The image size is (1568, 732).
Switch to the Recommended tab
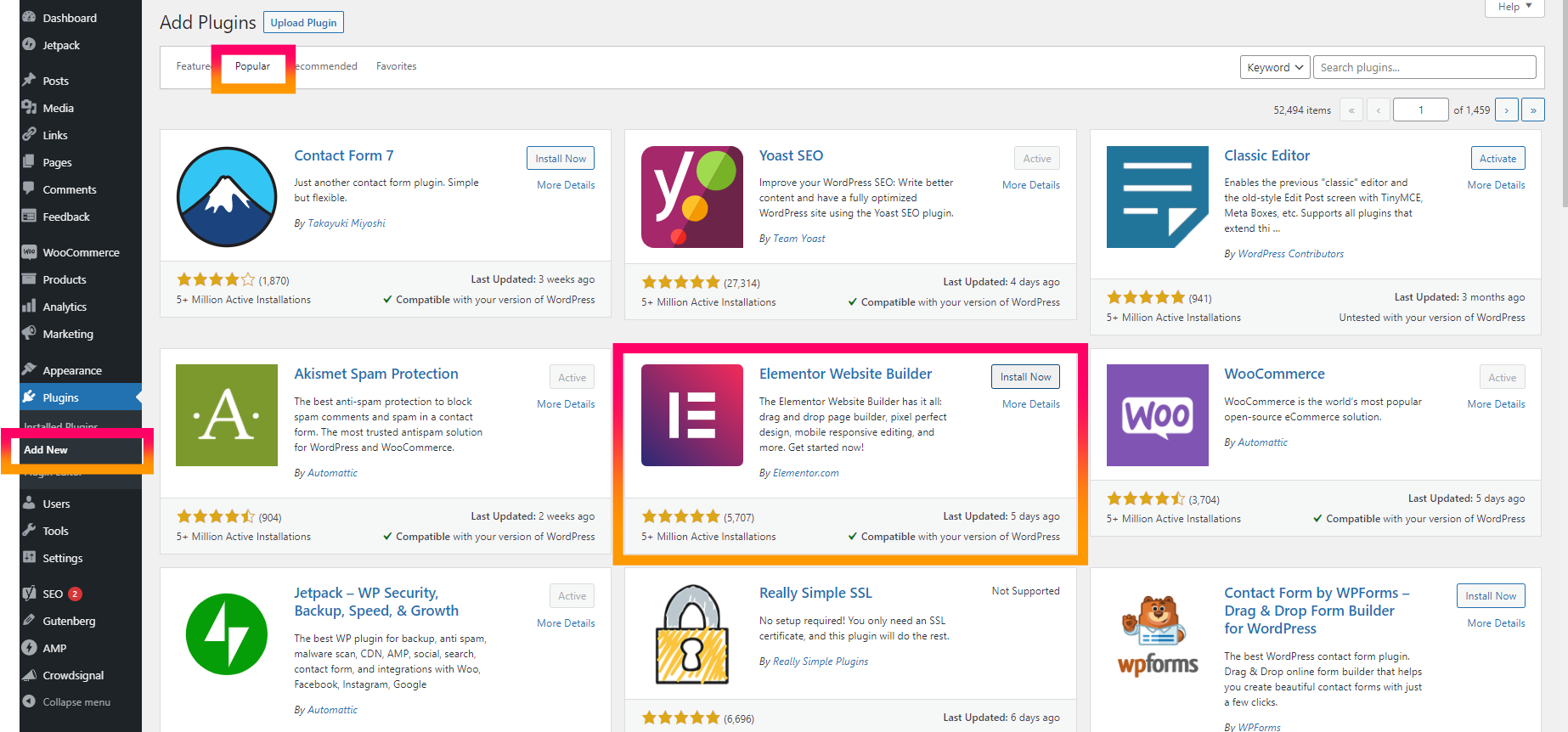pyautogui.click(x=326, y=66)
